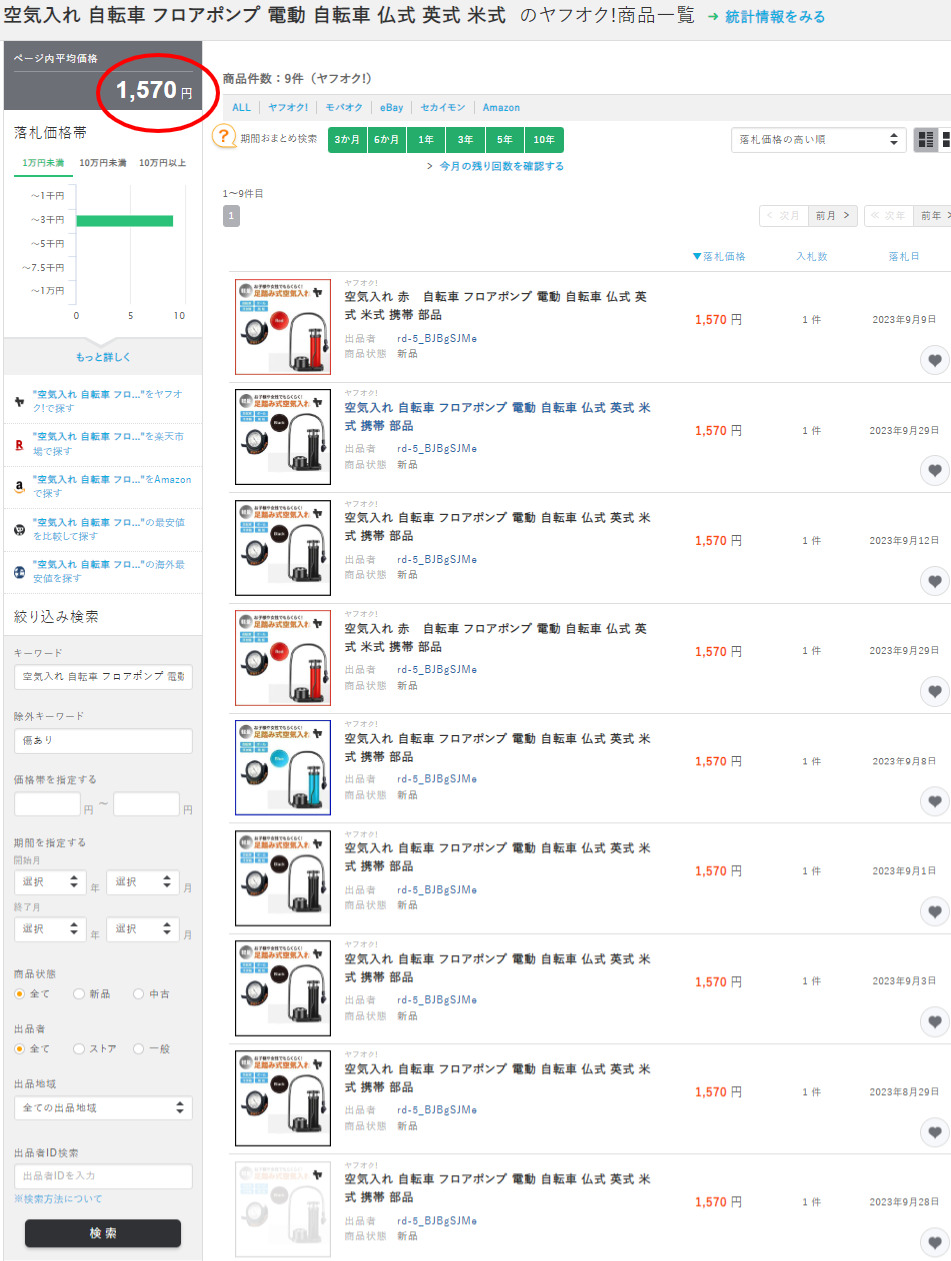The height and width of the screenshot is (1261, 951).
Task: Select ストア seller type radio button
Action: 79,1049
